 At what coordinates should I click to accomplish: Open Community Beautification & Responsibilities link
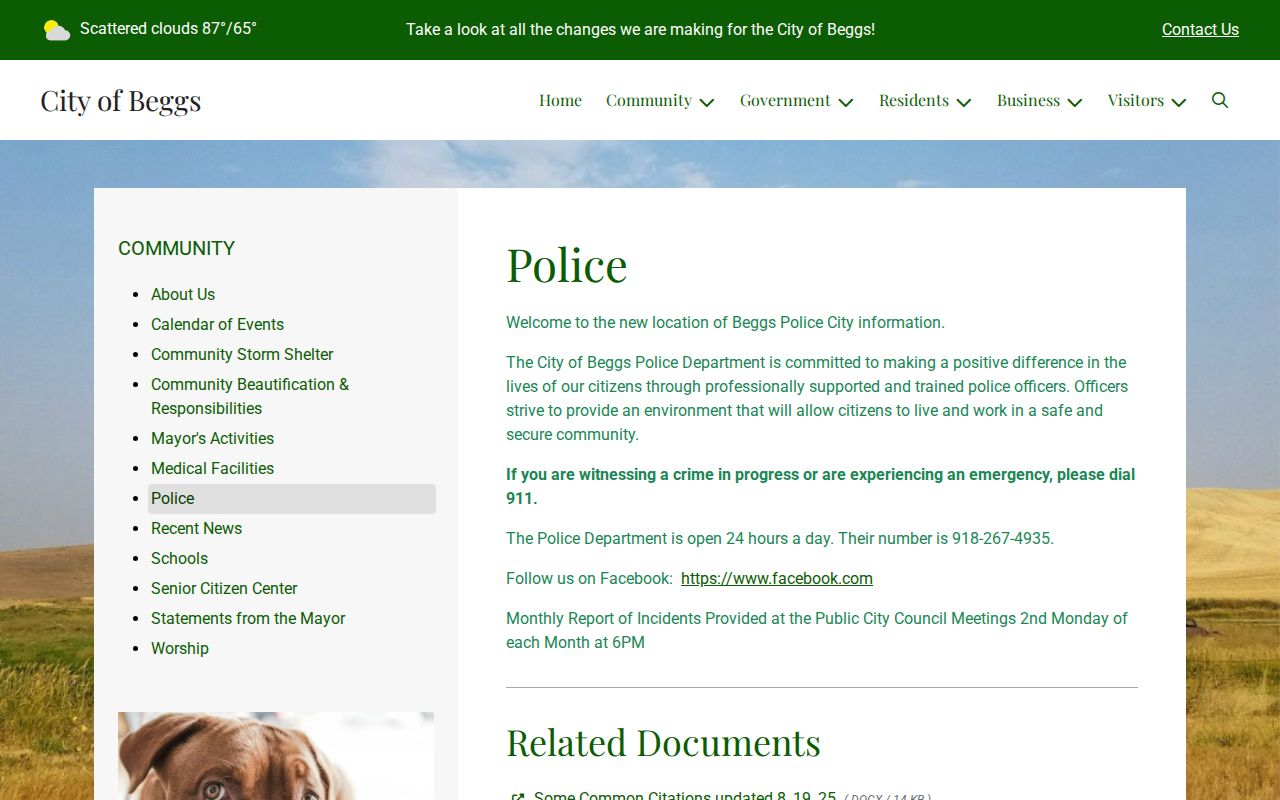point(250,396)
